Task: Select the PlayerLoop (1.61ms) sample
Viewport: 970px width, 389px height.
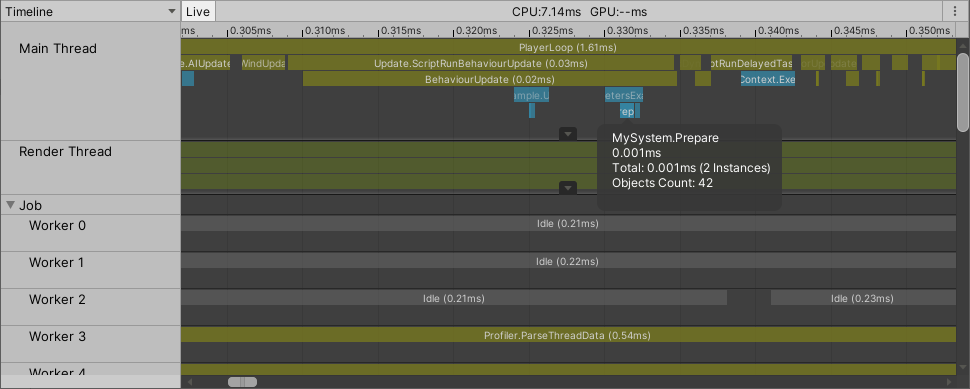Action: 568,47
